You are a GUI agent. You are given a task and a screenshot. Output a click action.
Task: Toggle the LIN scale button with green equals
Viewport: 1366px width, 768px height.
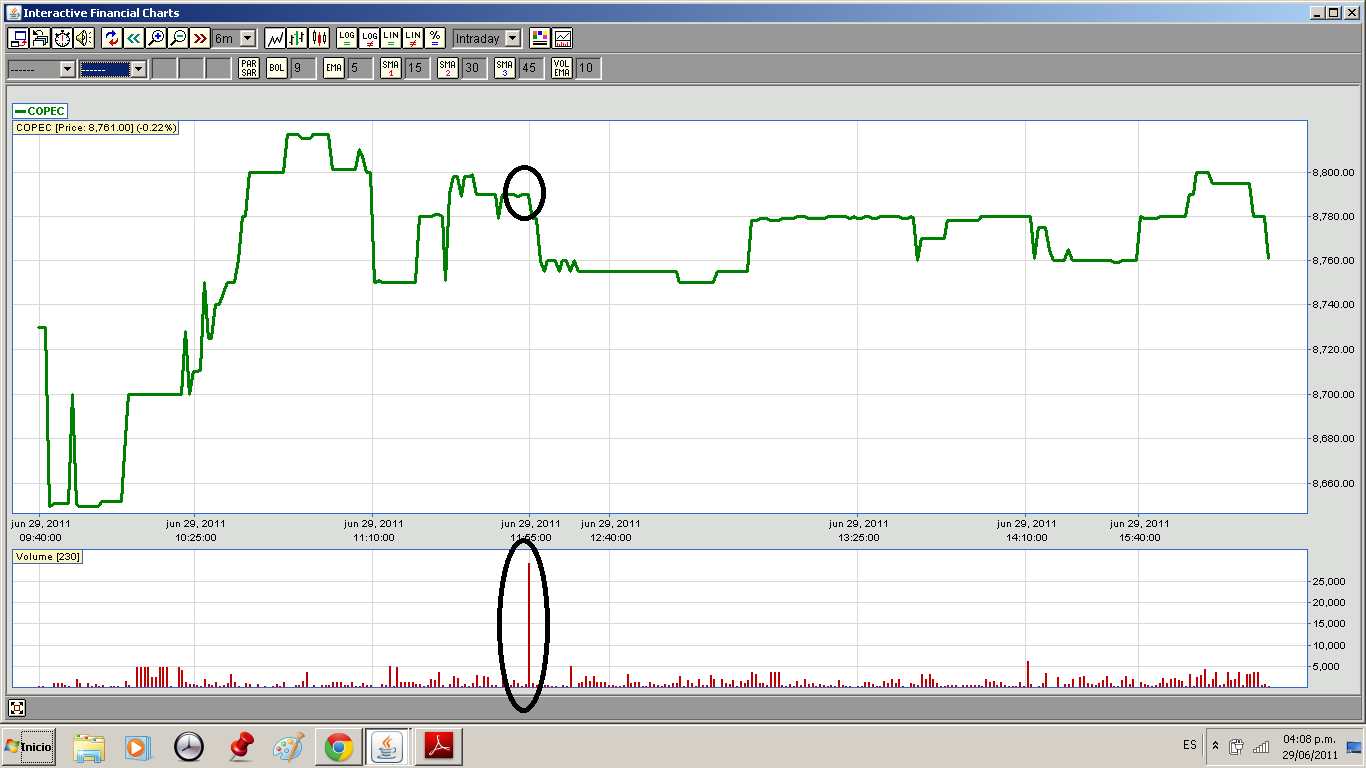pyautogui.click(x=391, y=38)
